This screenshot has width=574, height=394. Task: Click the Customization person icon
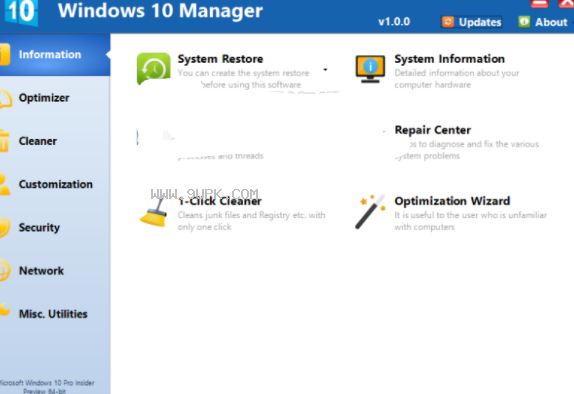pos(5,184)
